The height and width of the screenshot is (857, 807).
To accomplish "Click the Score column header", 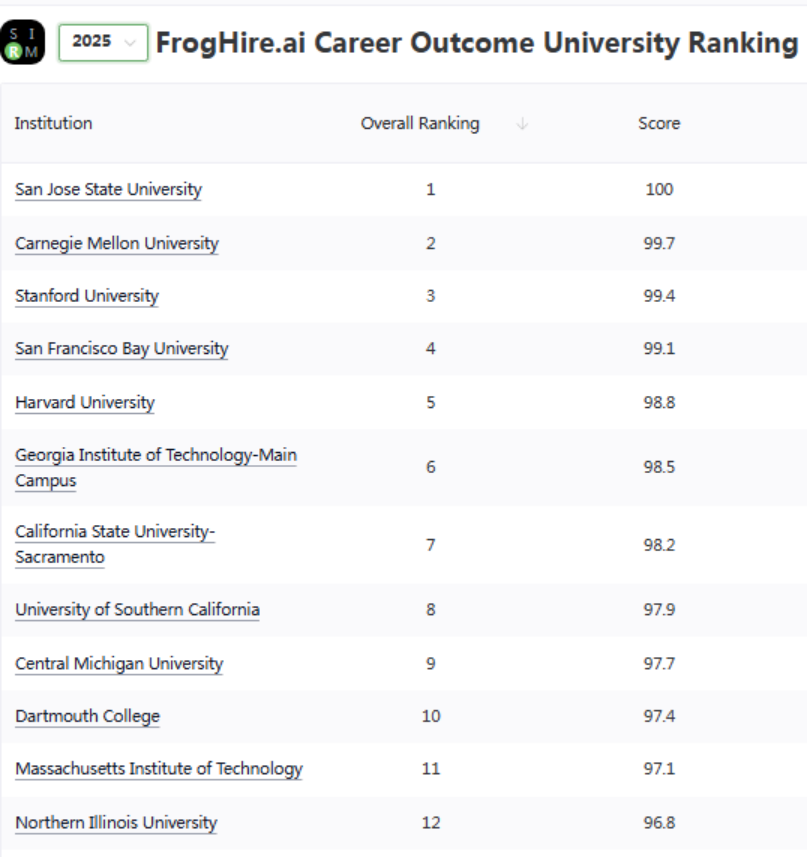I will tap(658, 123).
